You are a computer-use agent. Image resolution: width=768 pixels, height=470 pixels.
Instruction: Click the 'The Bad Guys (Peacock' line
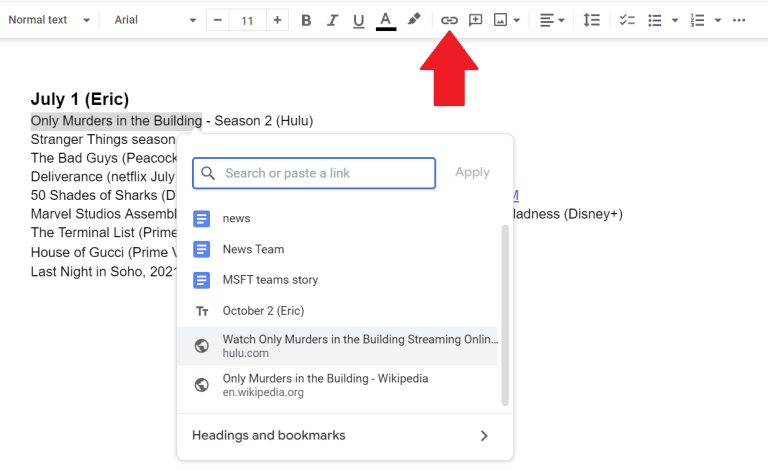104,158
